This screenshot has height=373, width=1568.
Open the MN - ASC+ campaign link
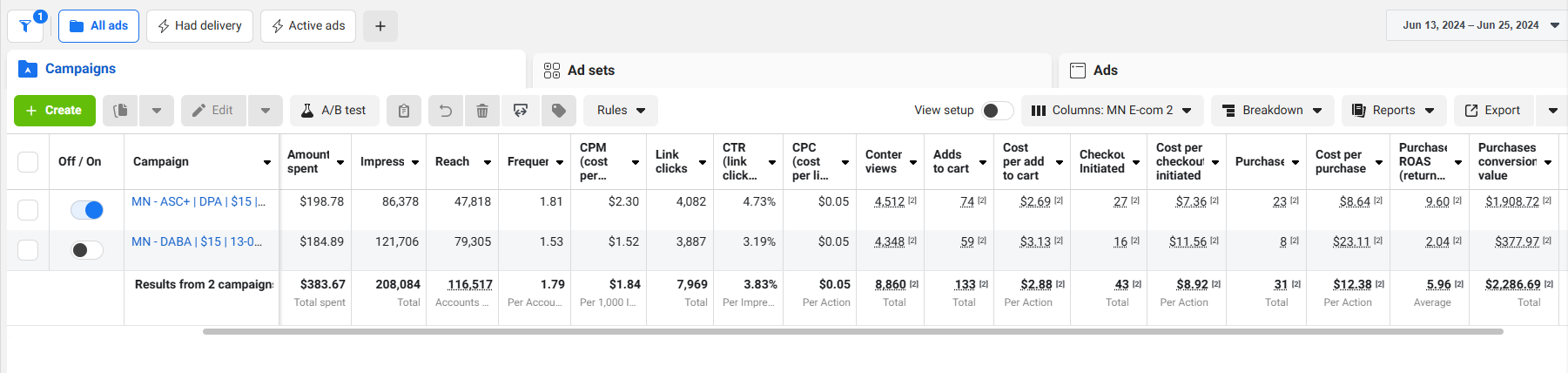[199, 201]
